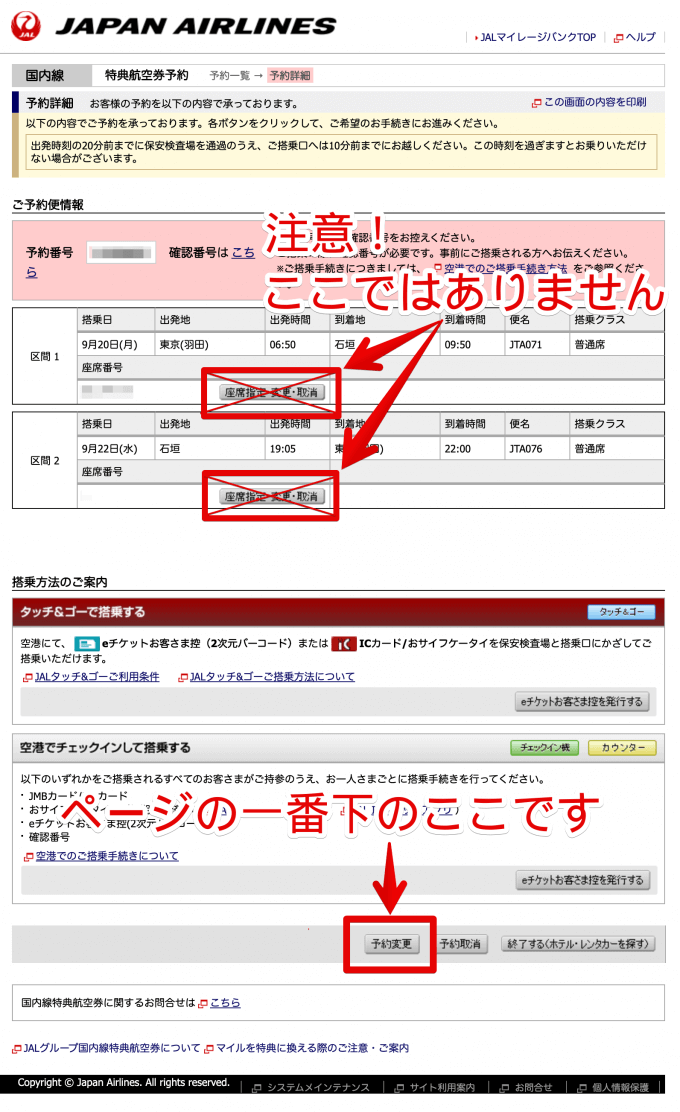This screenshot has width=680, height=1112.
Task: Click external-link icon beside ヘルプ
Action: 618,38
